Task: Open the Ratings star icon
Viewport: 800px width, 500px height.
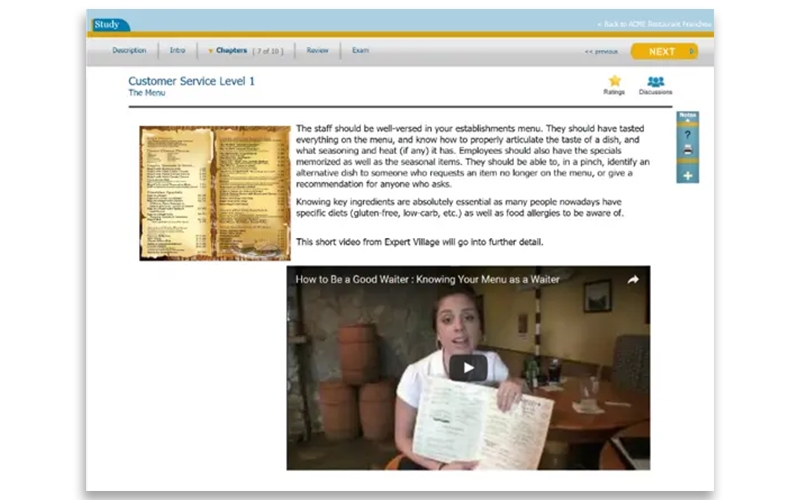Action: pos(614,82)
